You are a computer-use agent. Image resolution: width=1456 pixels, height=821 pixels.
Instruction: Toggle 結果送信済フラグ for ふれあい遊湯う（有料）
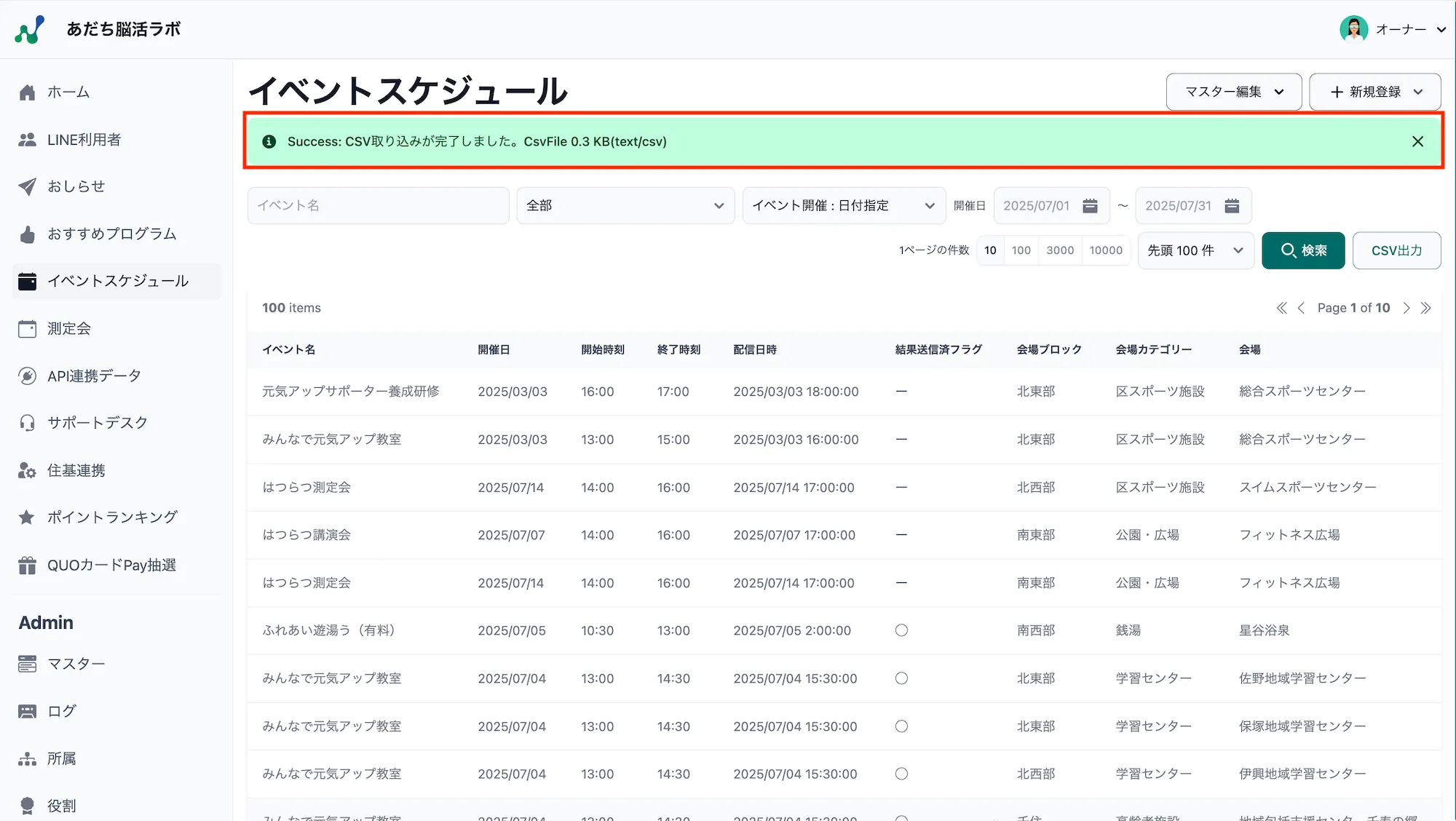click(901, 630)
